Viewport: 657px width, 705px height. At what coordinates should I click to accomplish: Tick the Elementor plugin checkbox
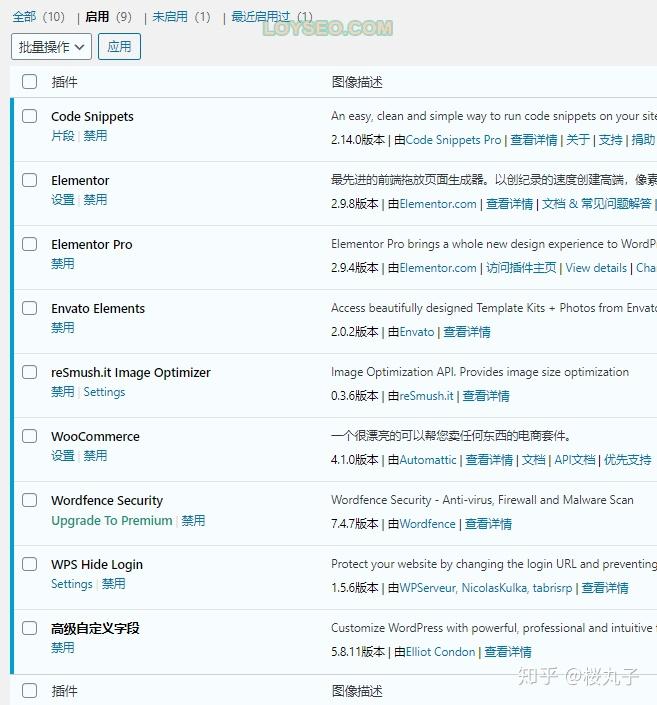[x=30, y=180]
